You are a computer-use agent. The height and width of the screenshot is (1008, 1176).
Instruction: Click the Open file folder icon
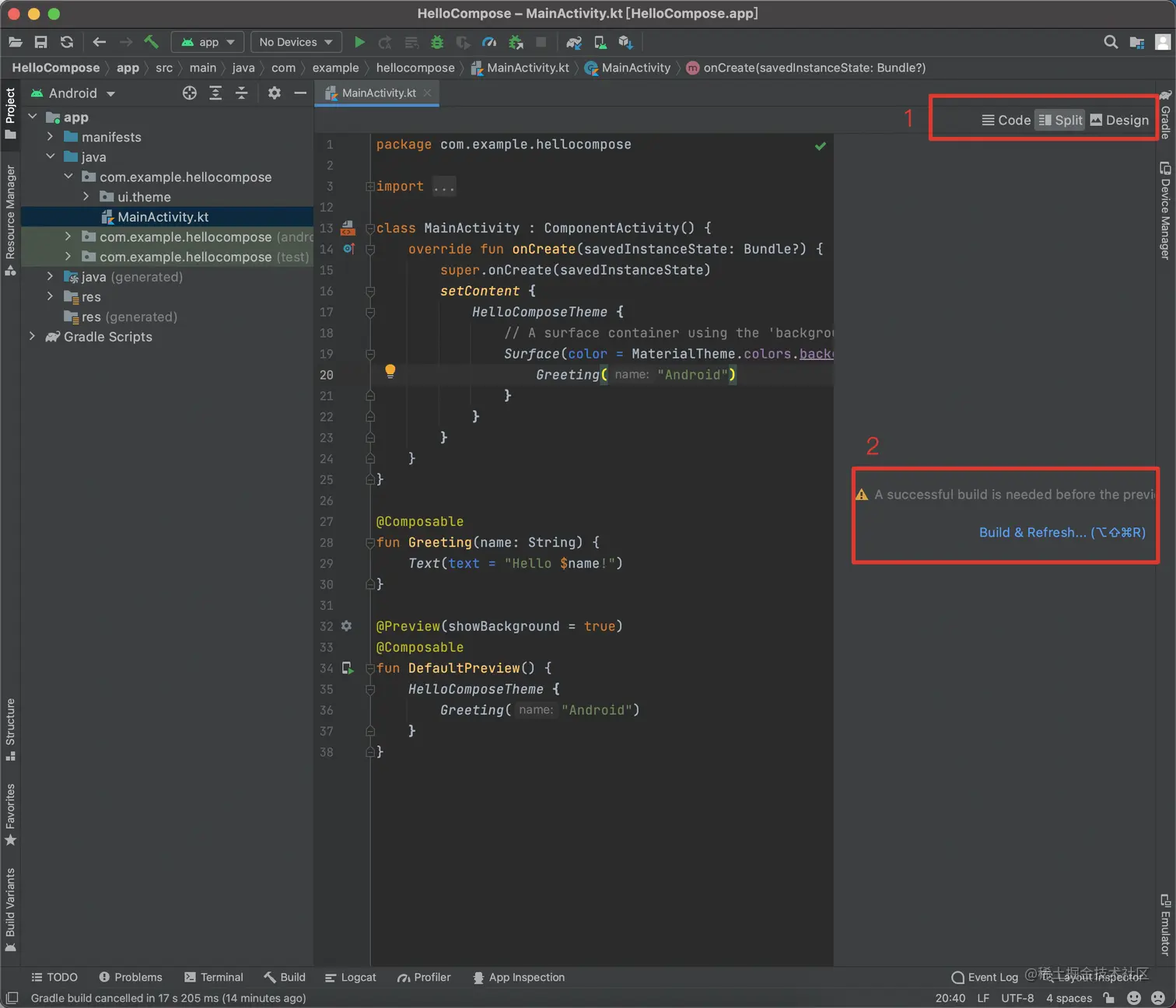[x=16, y=42]
